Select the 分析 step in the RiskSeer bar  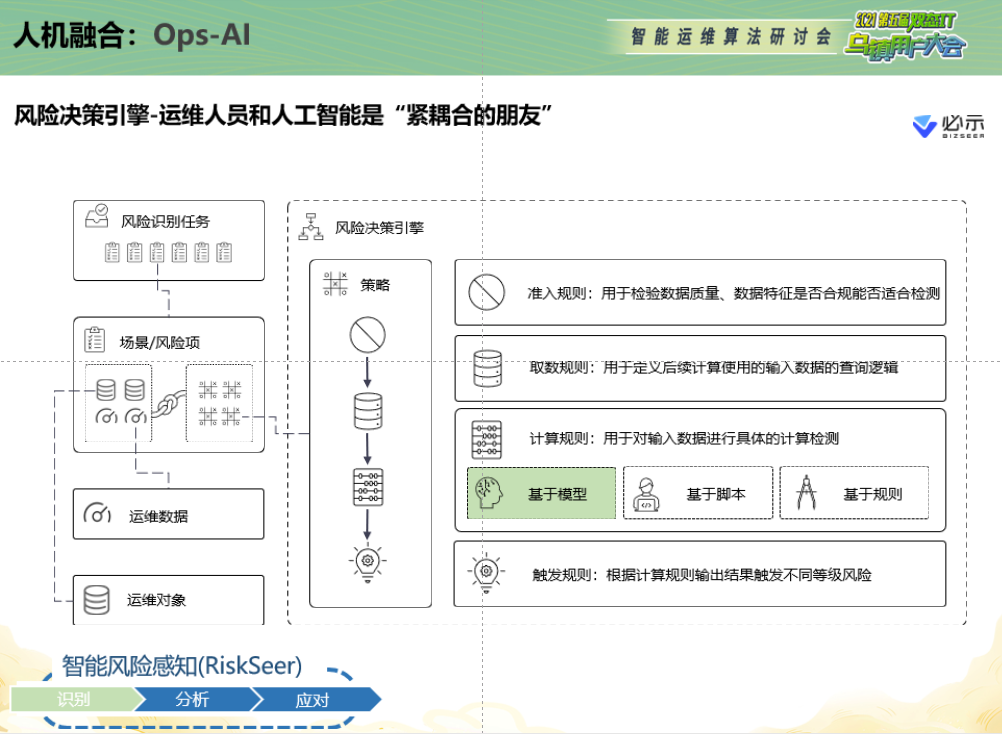pyautogui.click(x=192, y=699)
